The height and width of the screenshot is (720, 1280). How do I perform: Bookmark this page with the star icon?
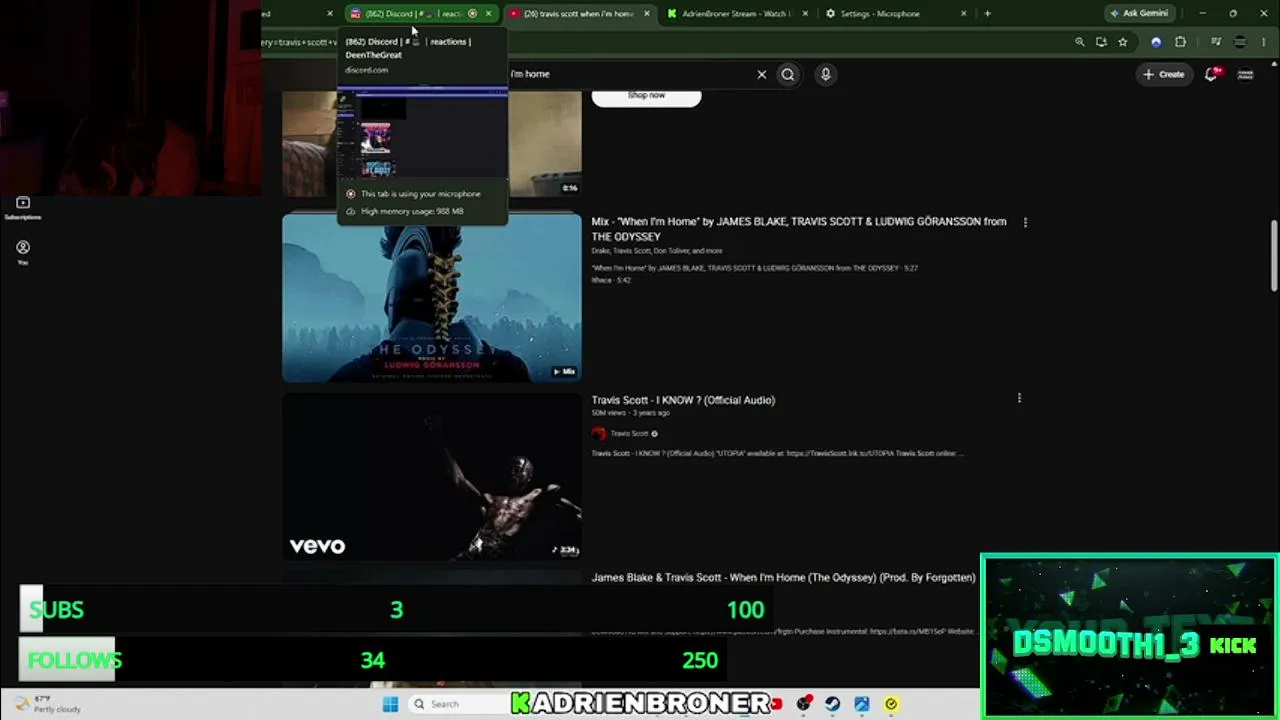(1123, 42)
